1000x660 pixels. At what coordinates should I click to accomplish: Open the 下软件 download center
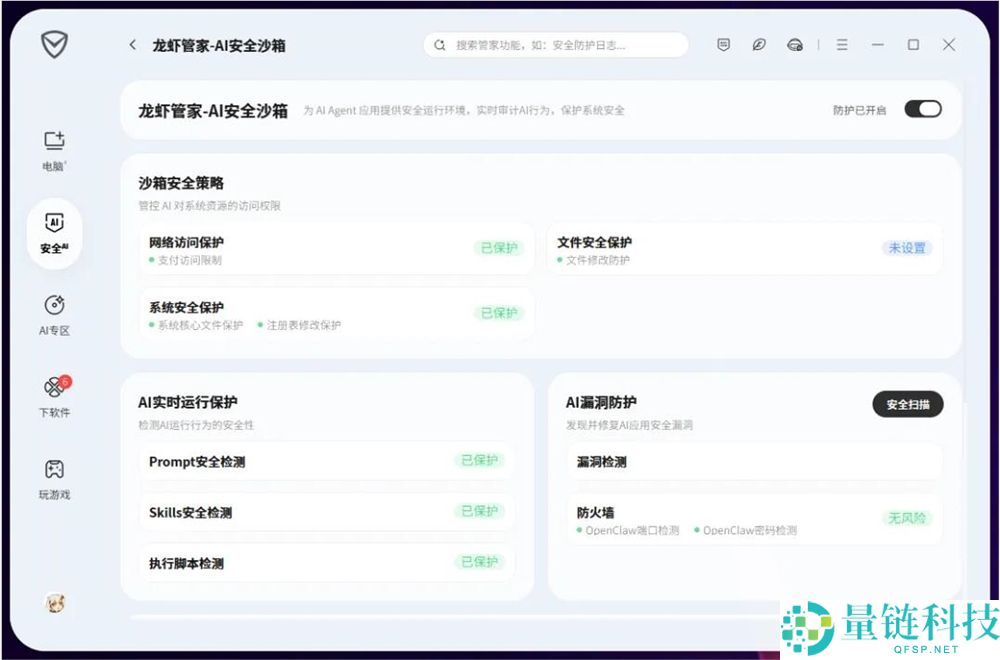(x=54, y=390)
